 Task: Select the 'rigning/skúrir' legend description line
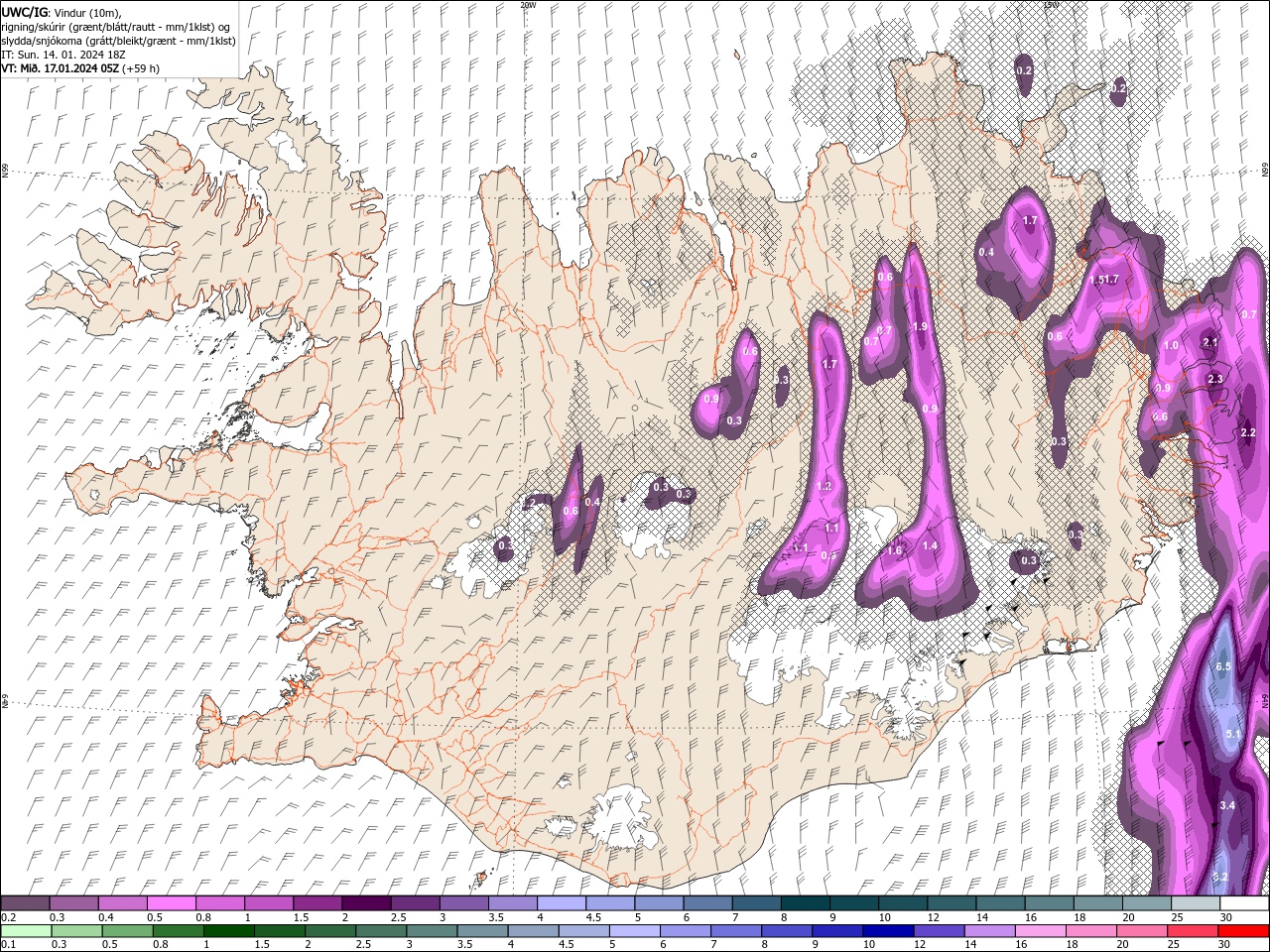pos(117,27)
